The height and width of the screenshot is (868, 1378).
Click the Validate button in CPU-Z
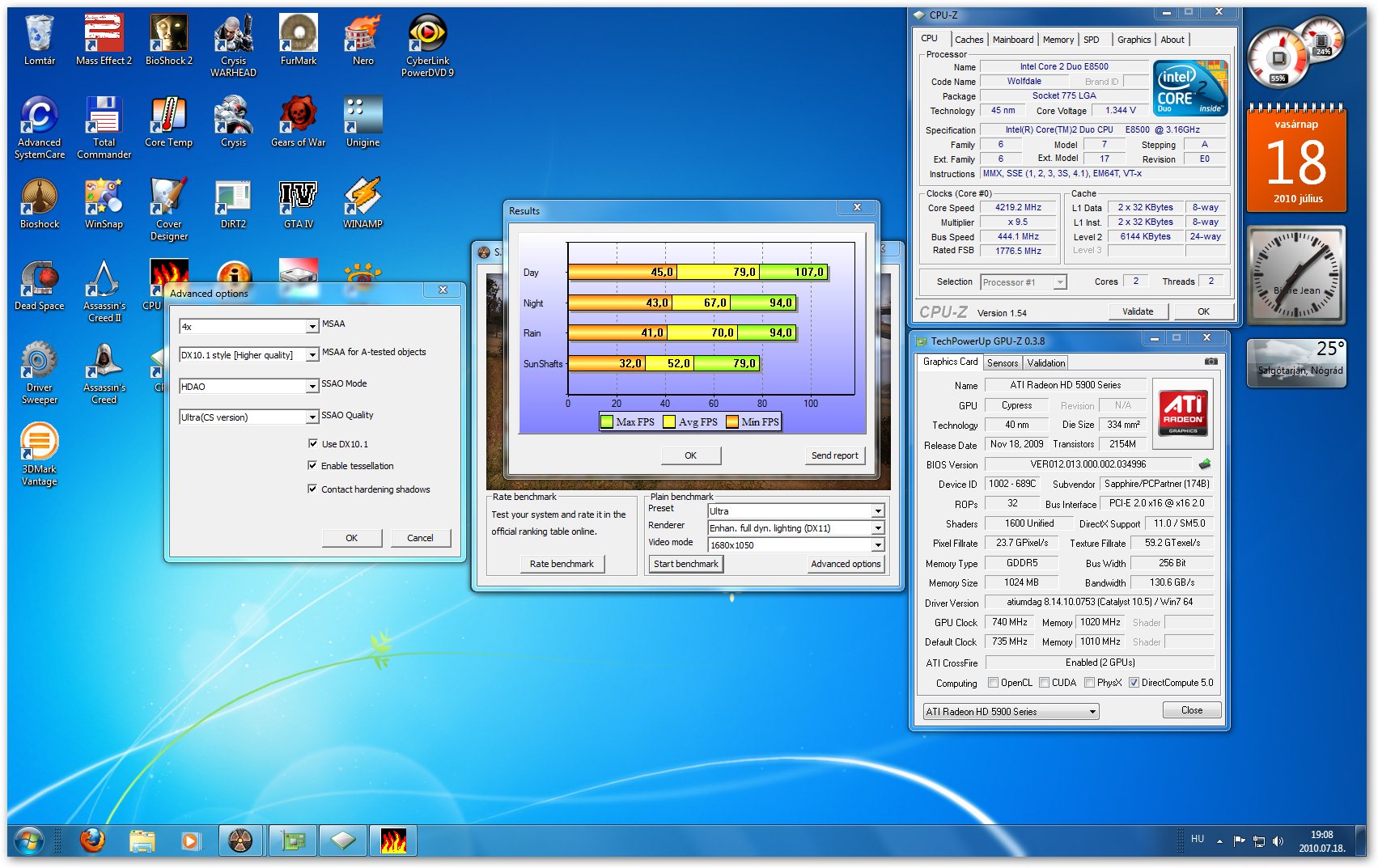click(1138, 311)
